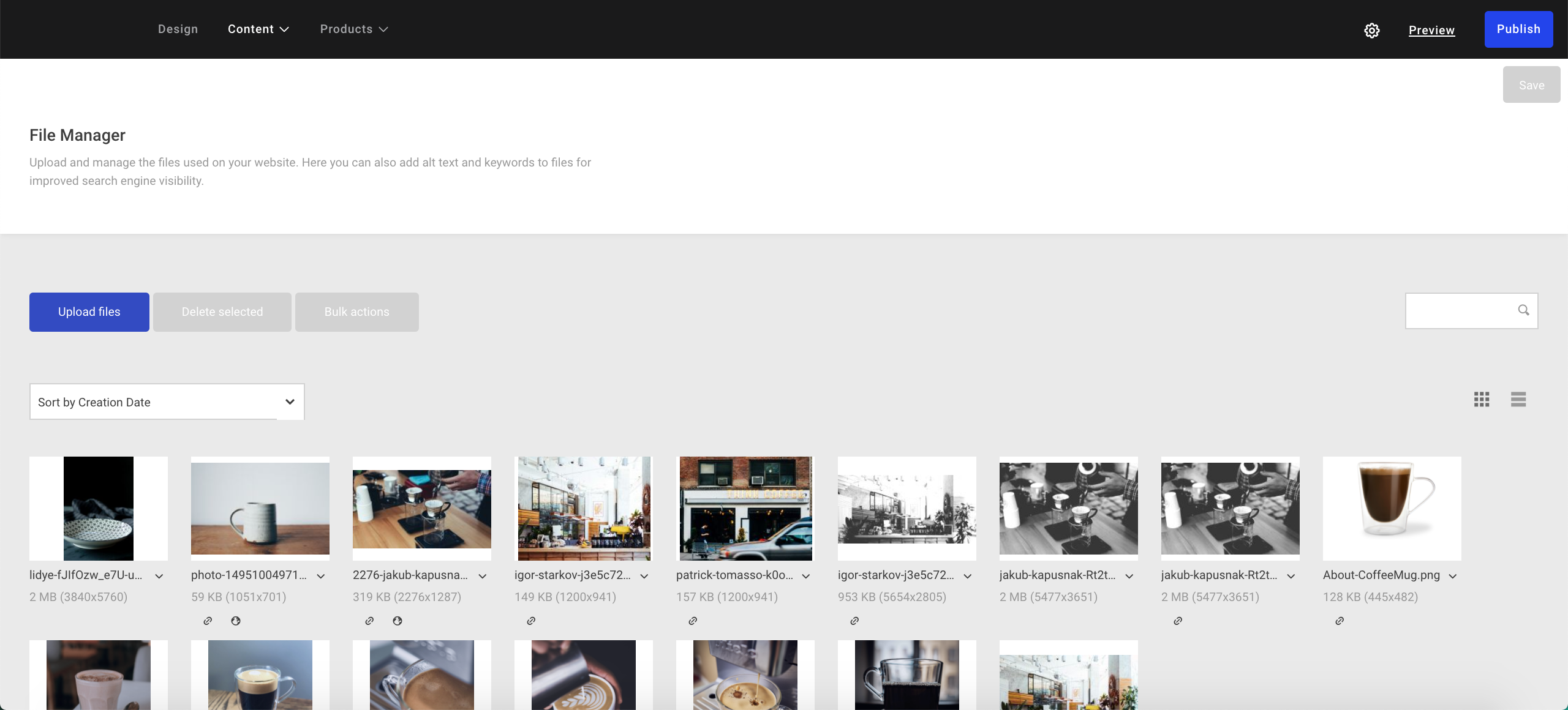Click globe icon under 2276-jakub-kapusna file
The image size is (1568, 710).
398,621
